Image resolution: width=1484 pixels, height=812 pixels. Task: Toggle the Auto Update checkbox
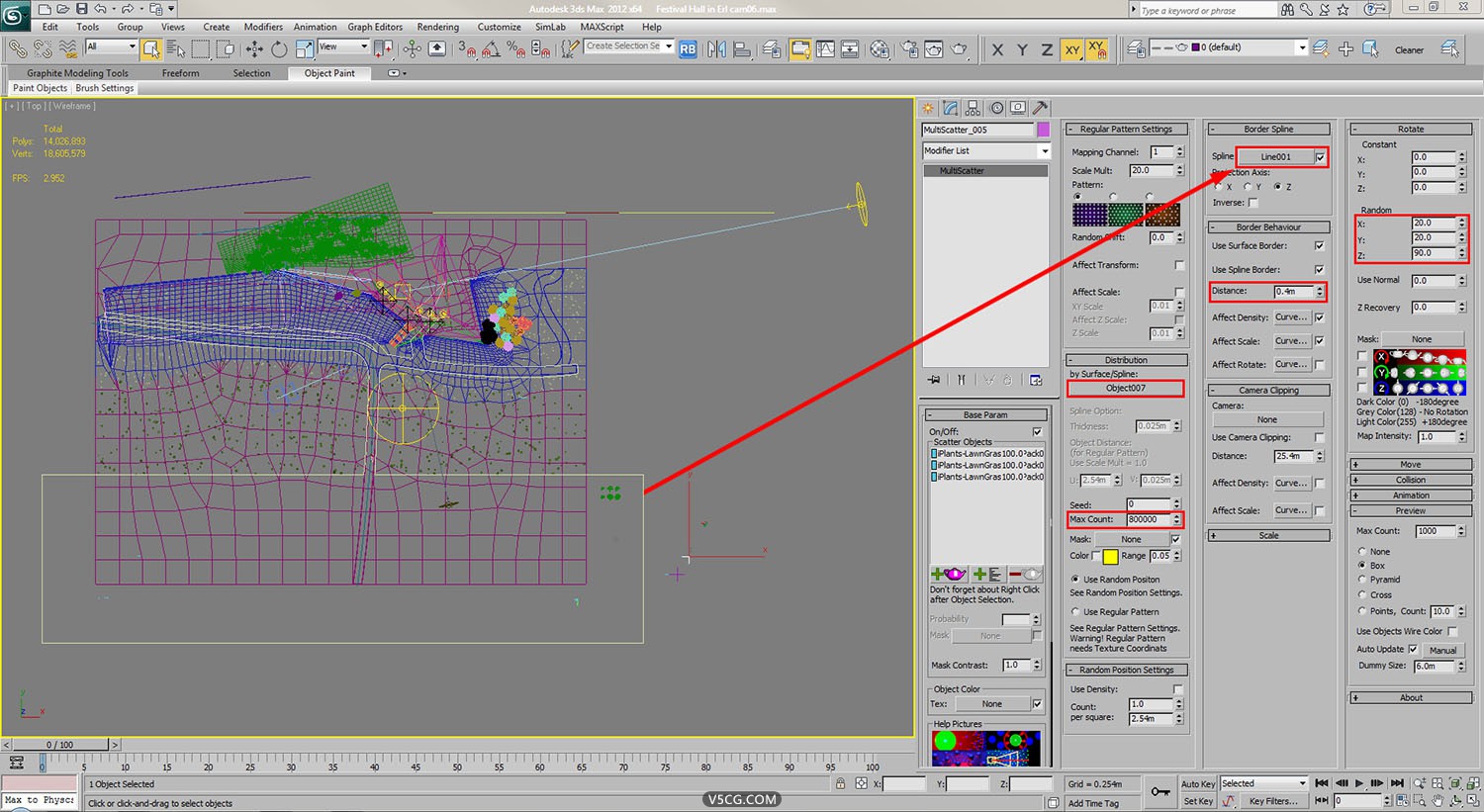(x=1413, y=649)
